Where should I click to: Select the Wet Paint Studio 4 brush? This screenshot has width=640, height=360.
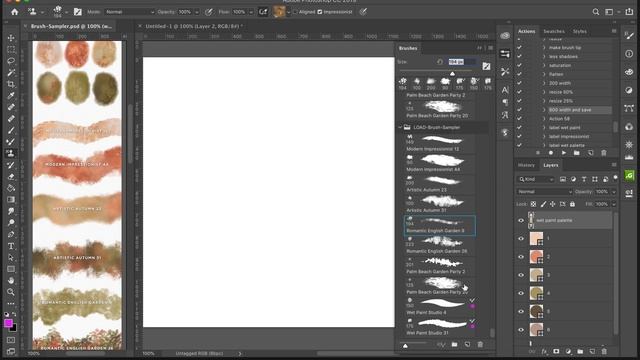440,306
